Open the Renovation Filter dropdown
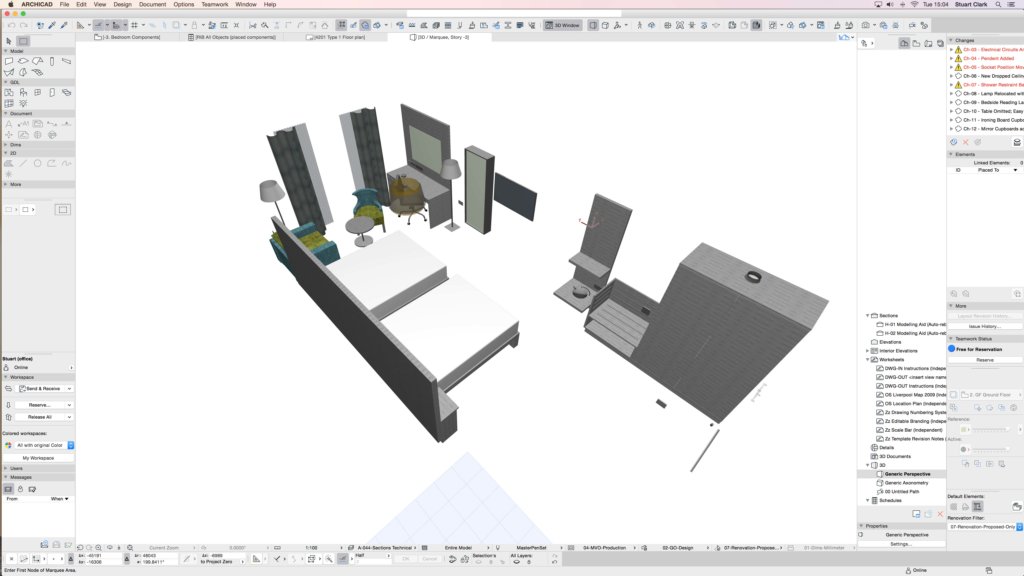Viewport: 1024px width, 576px height. tap(983, 526)
